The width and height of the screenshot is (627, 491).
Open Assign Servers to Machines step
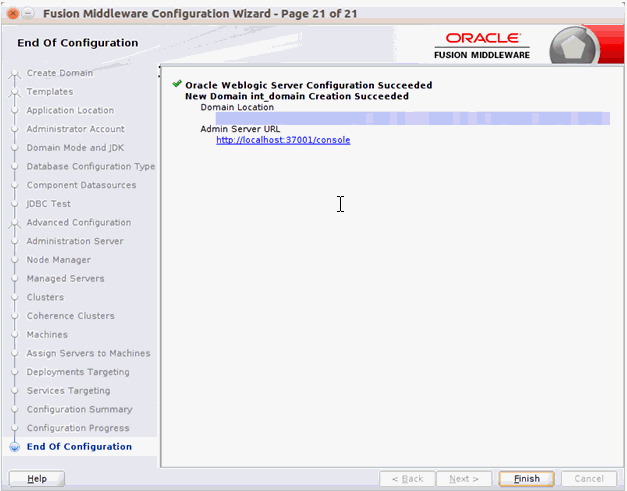(88, 353)
